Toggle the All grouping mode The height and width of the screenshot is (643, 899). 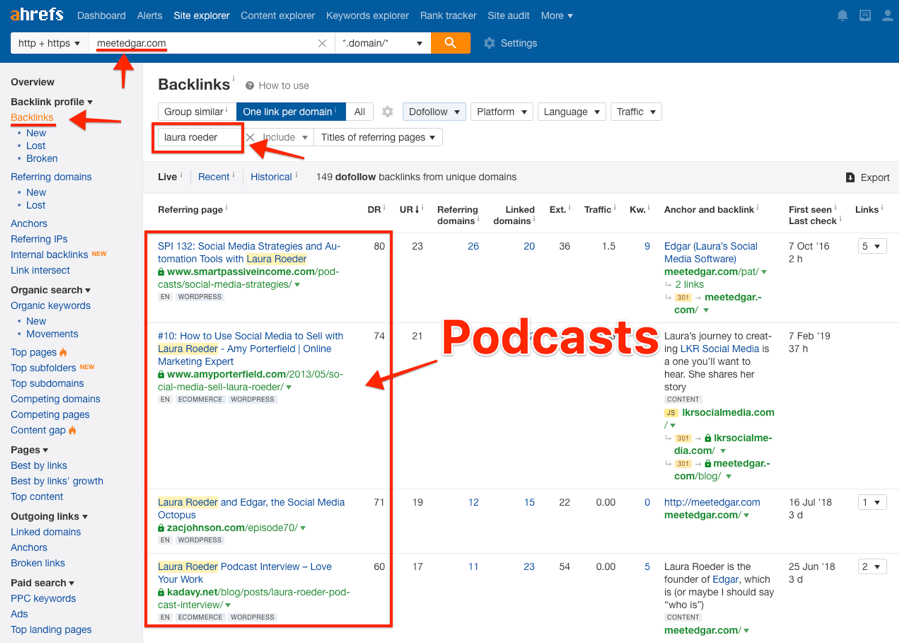pyautogui.click(x=359, y=111)
